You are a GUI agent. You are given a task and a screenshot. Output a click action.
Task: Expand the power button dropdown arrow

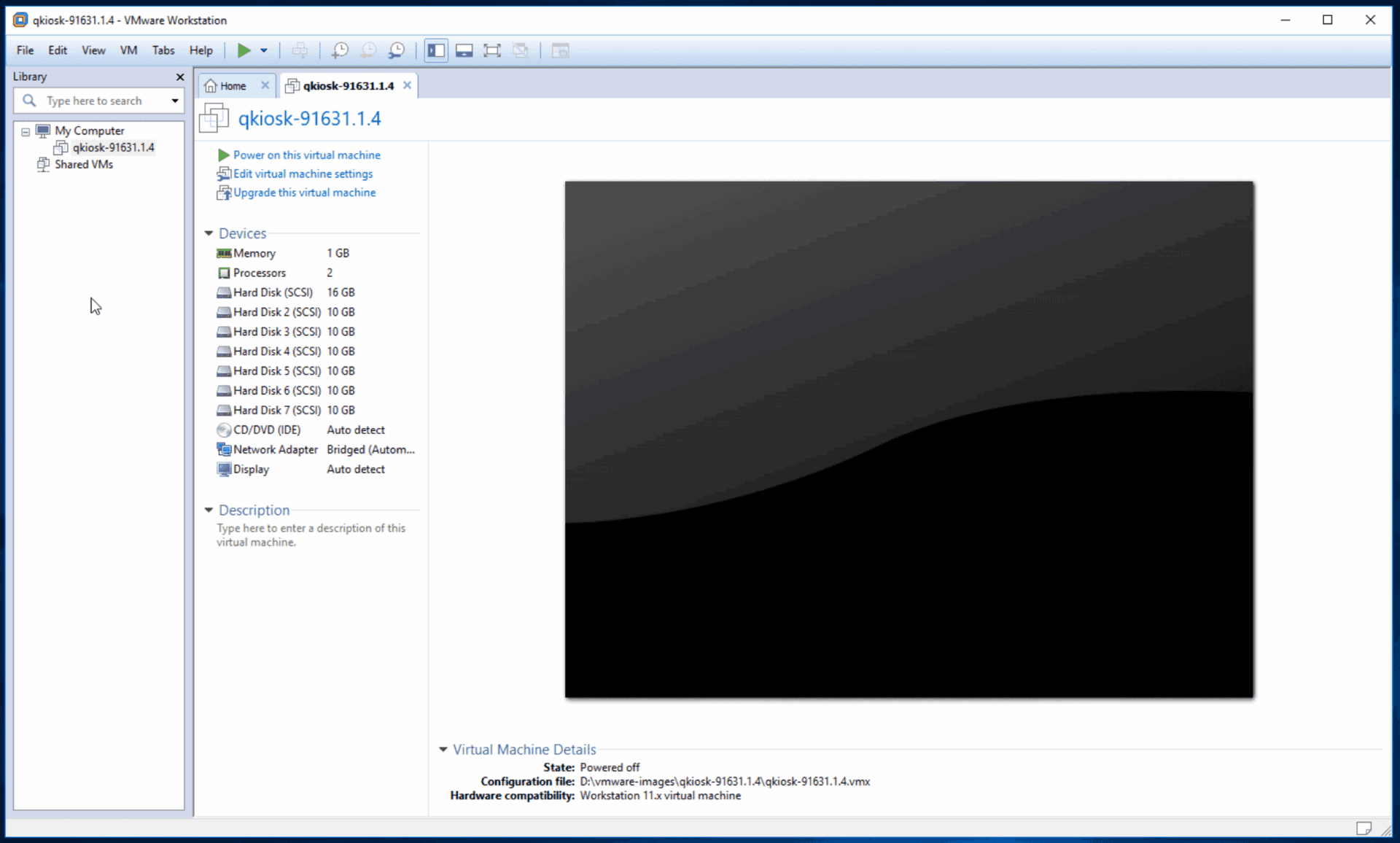click(x=265, y=50)
